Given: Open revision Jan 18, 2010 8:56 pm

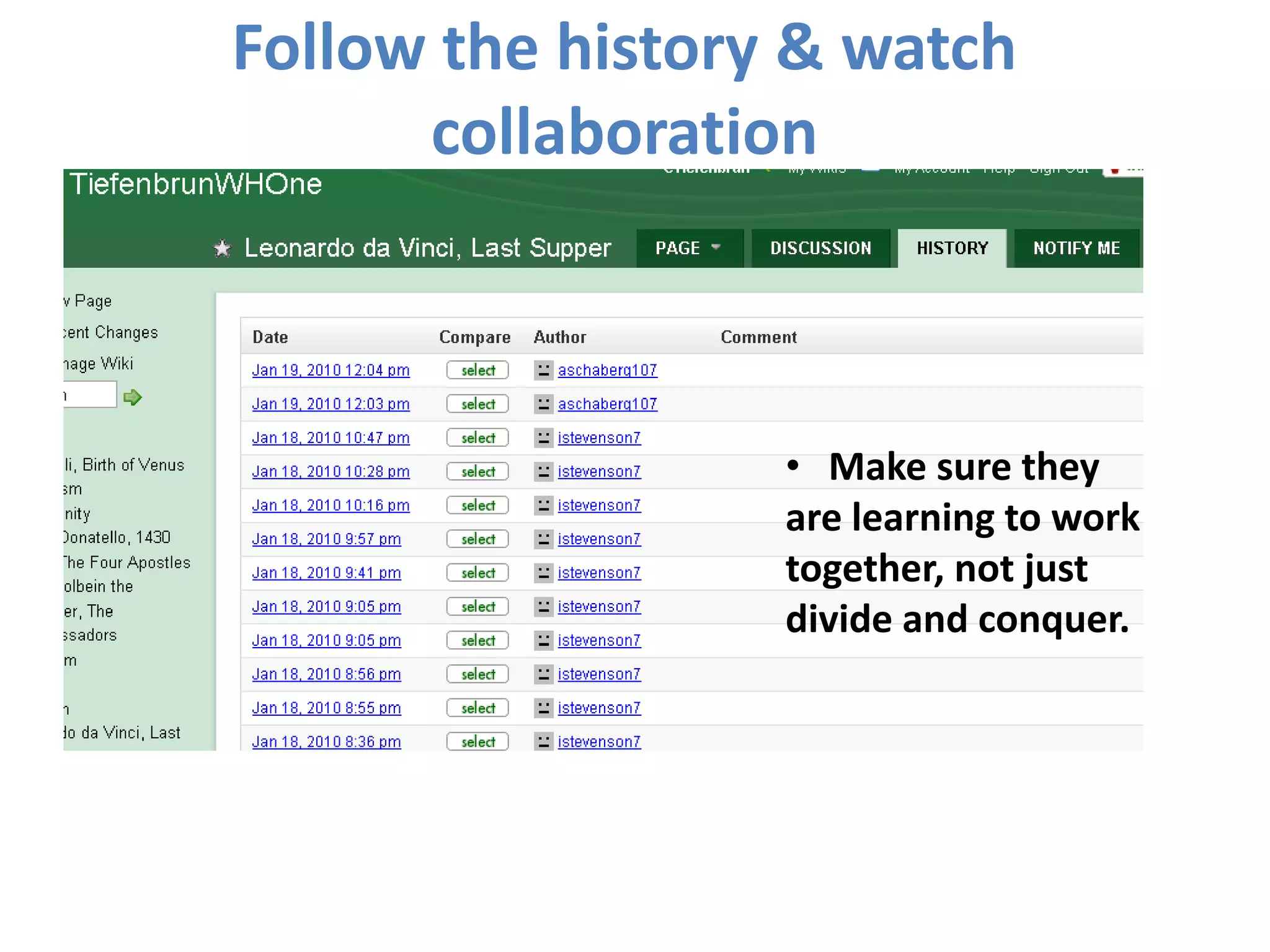Looking at the screenshot, I should pyautogui.click(x=326, y=674).
